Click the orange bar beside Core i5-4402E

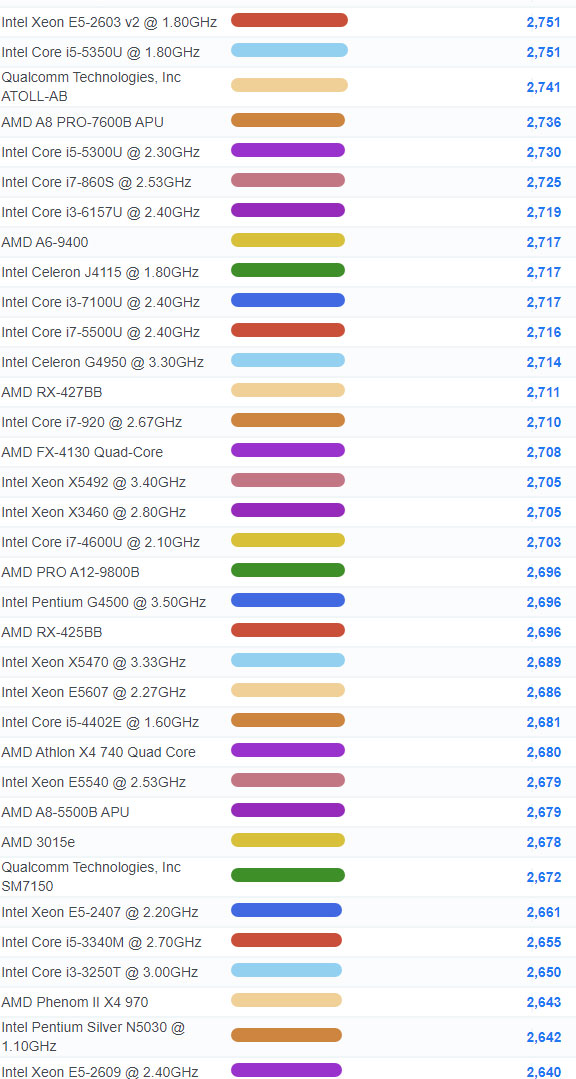[x=288, y=720]
